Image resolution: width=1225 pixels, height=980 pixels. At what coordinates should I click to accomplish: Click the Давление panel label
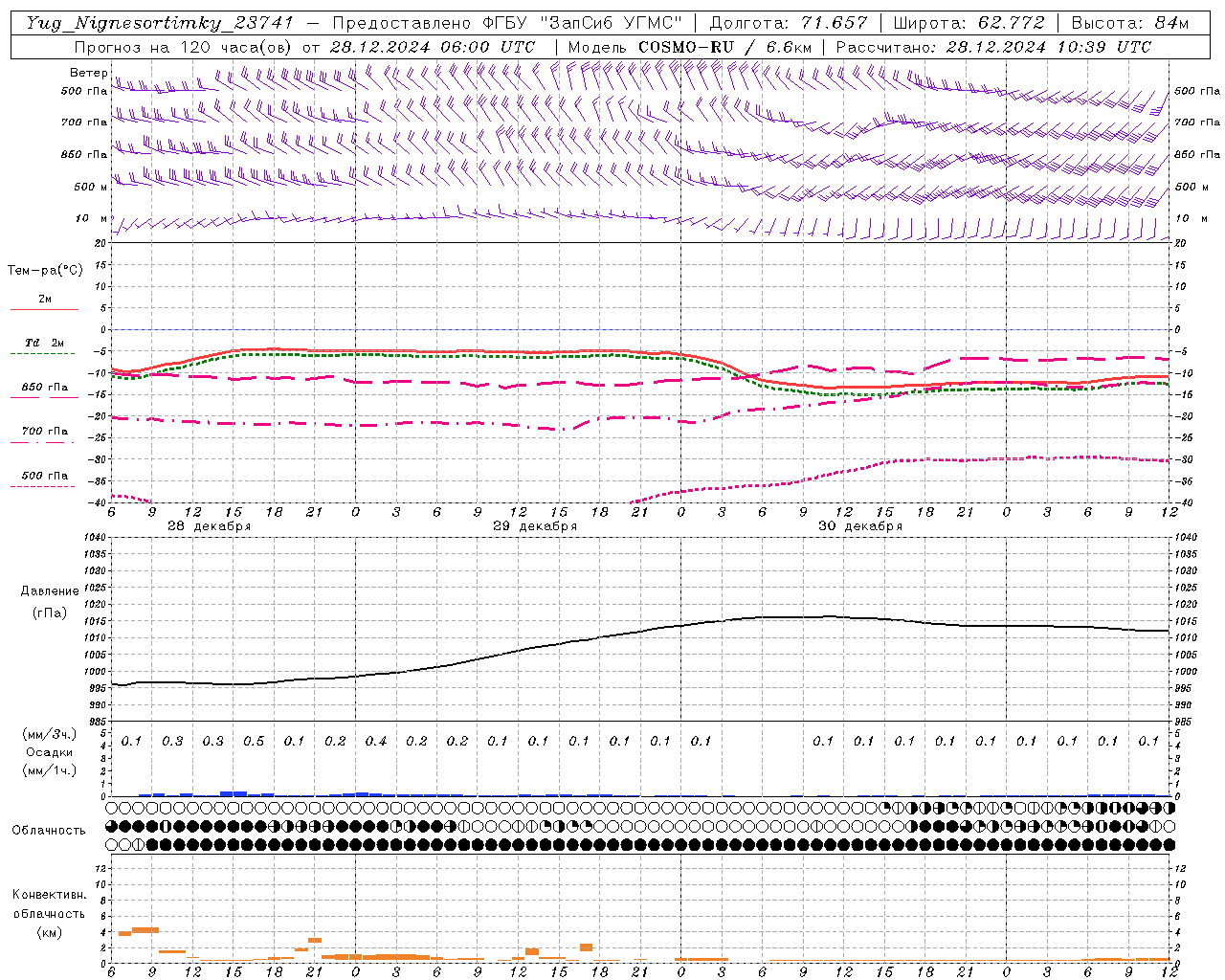[50, 591]
